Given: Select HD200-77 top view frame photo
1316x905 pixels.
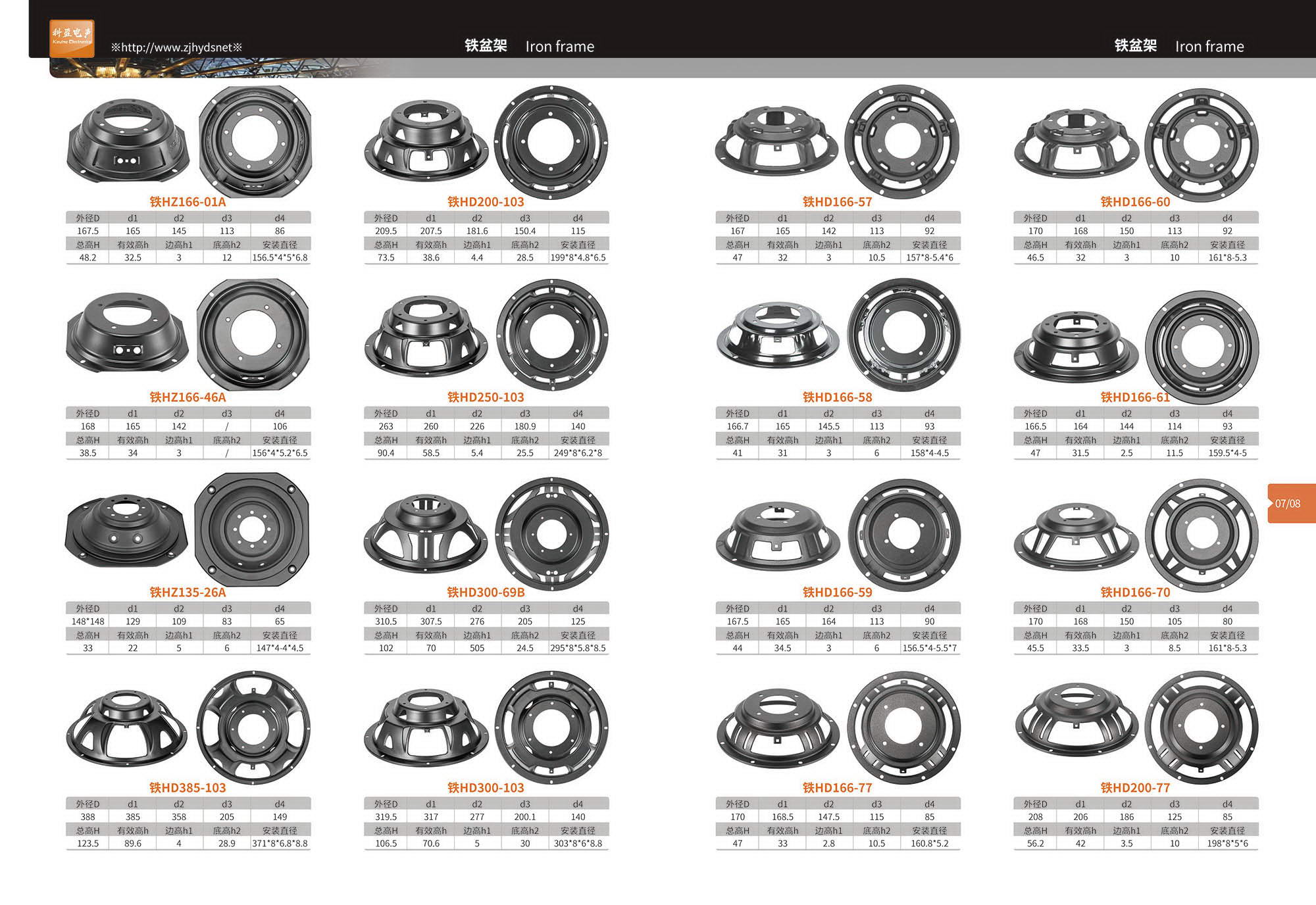Looking at the screenshot, I should click(x=1202, y=728).
